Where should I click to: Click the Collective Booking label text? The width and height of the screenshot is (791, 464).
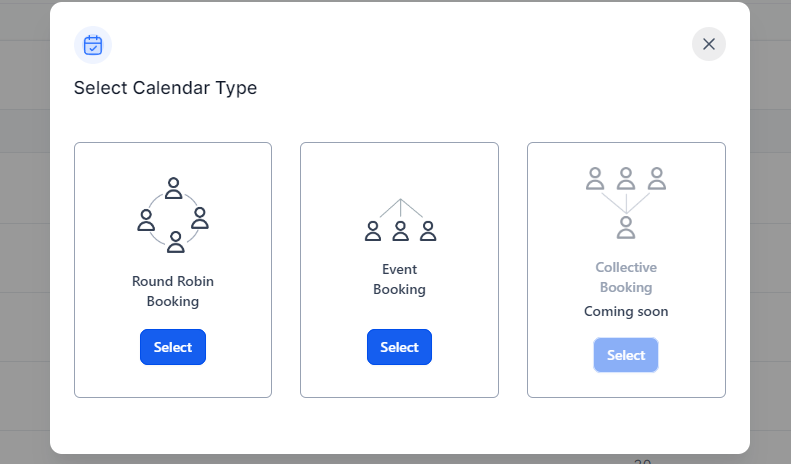(626, 277)
